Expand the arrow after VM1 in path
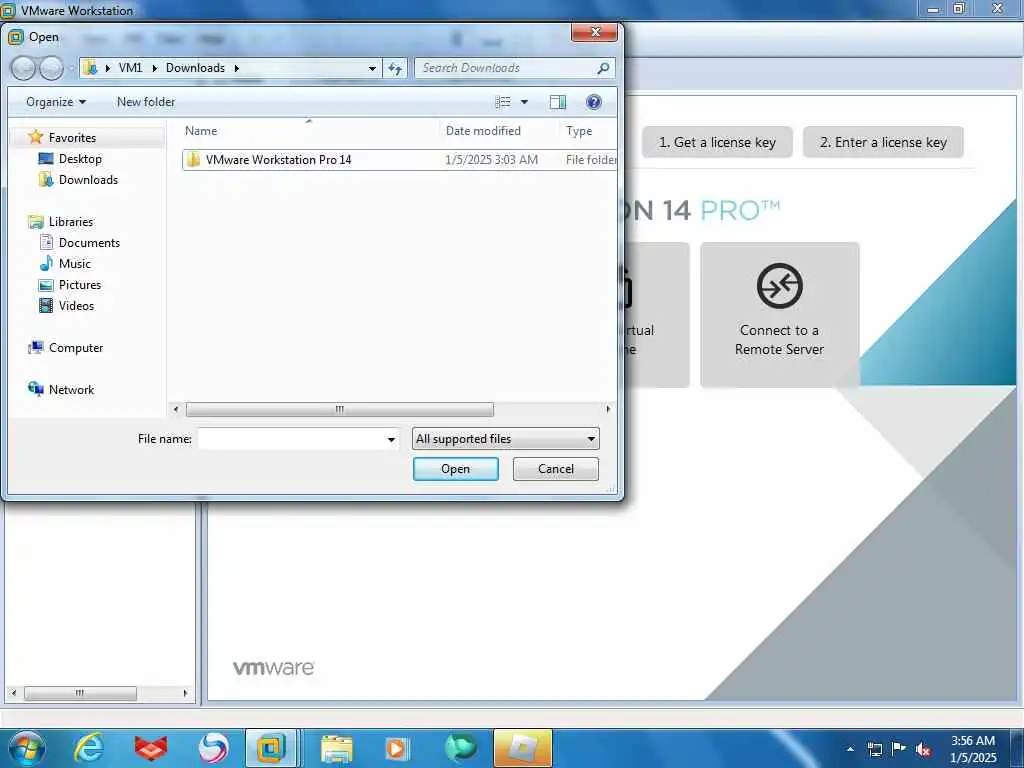1024x768 pixels. pos(154,68)
